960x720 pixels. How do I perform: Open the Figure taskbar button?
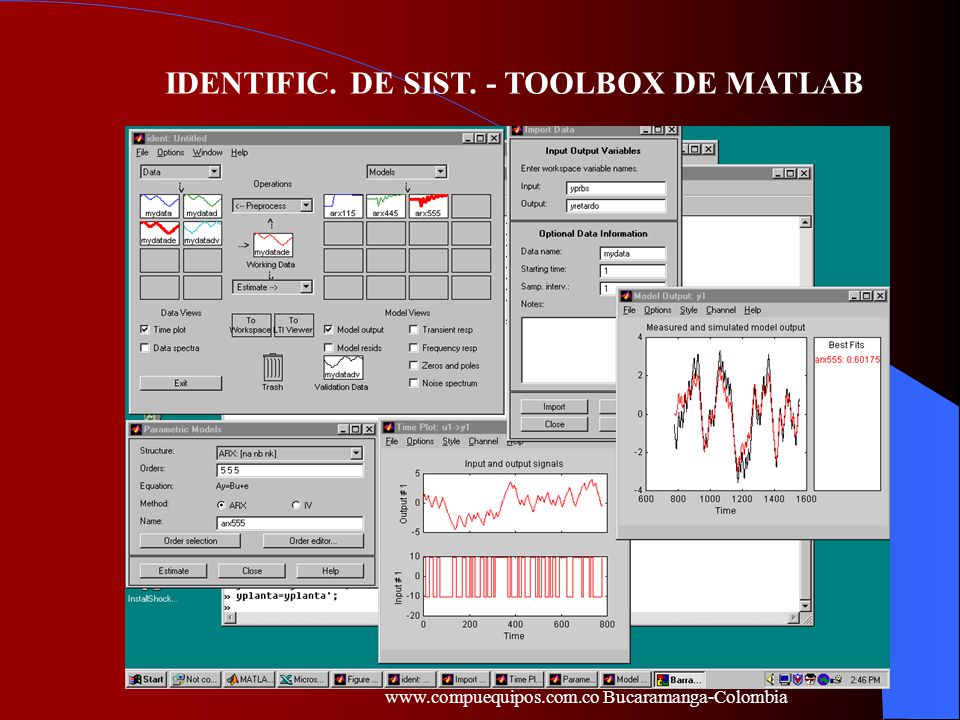(x=356, y=679)
